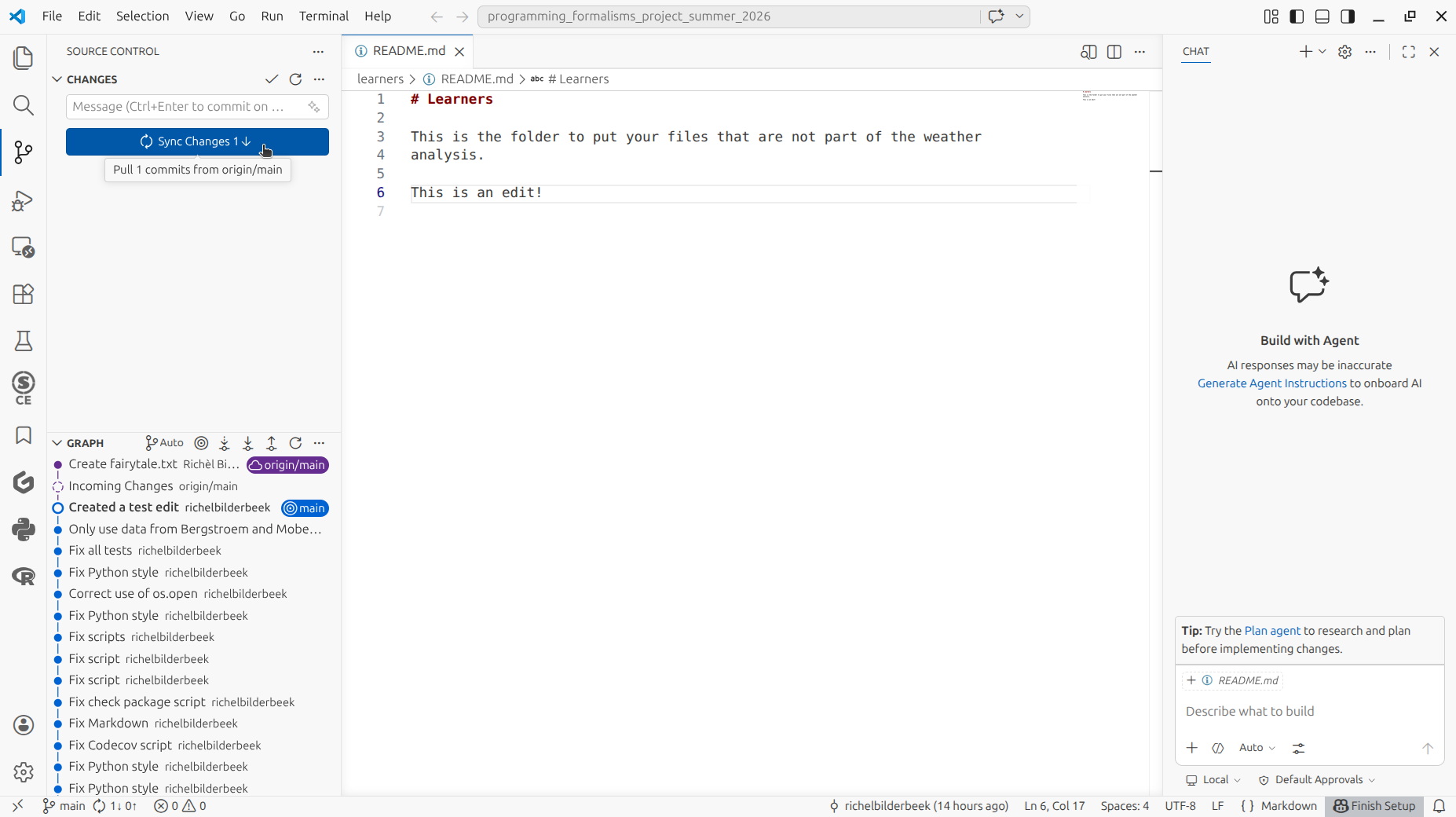Image resolution: width=1456 pixels, height=817 pixels.
Task: Click the project search command center
Action: coord(729,16)
